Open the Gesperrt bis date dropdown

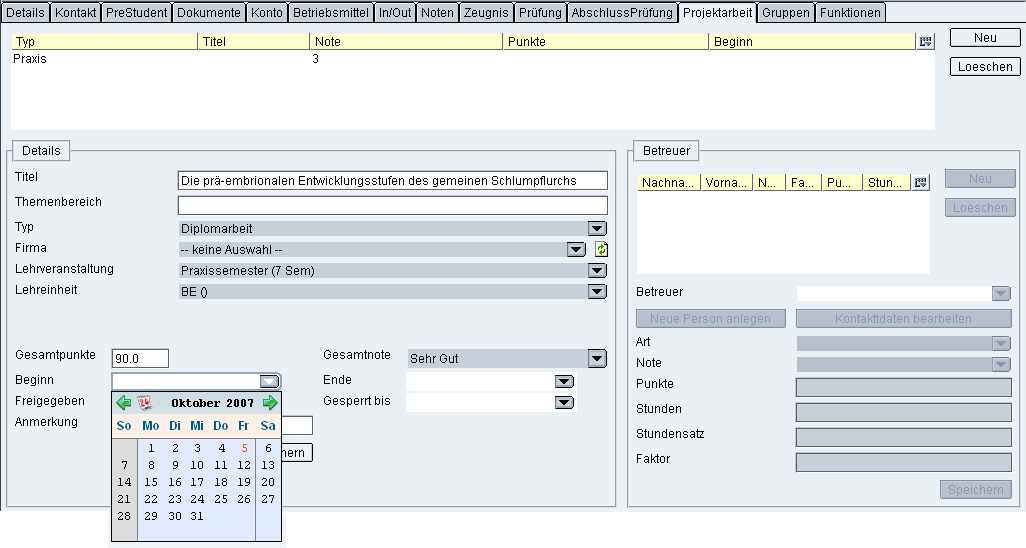pyautogui.click(x=564, y=402)
